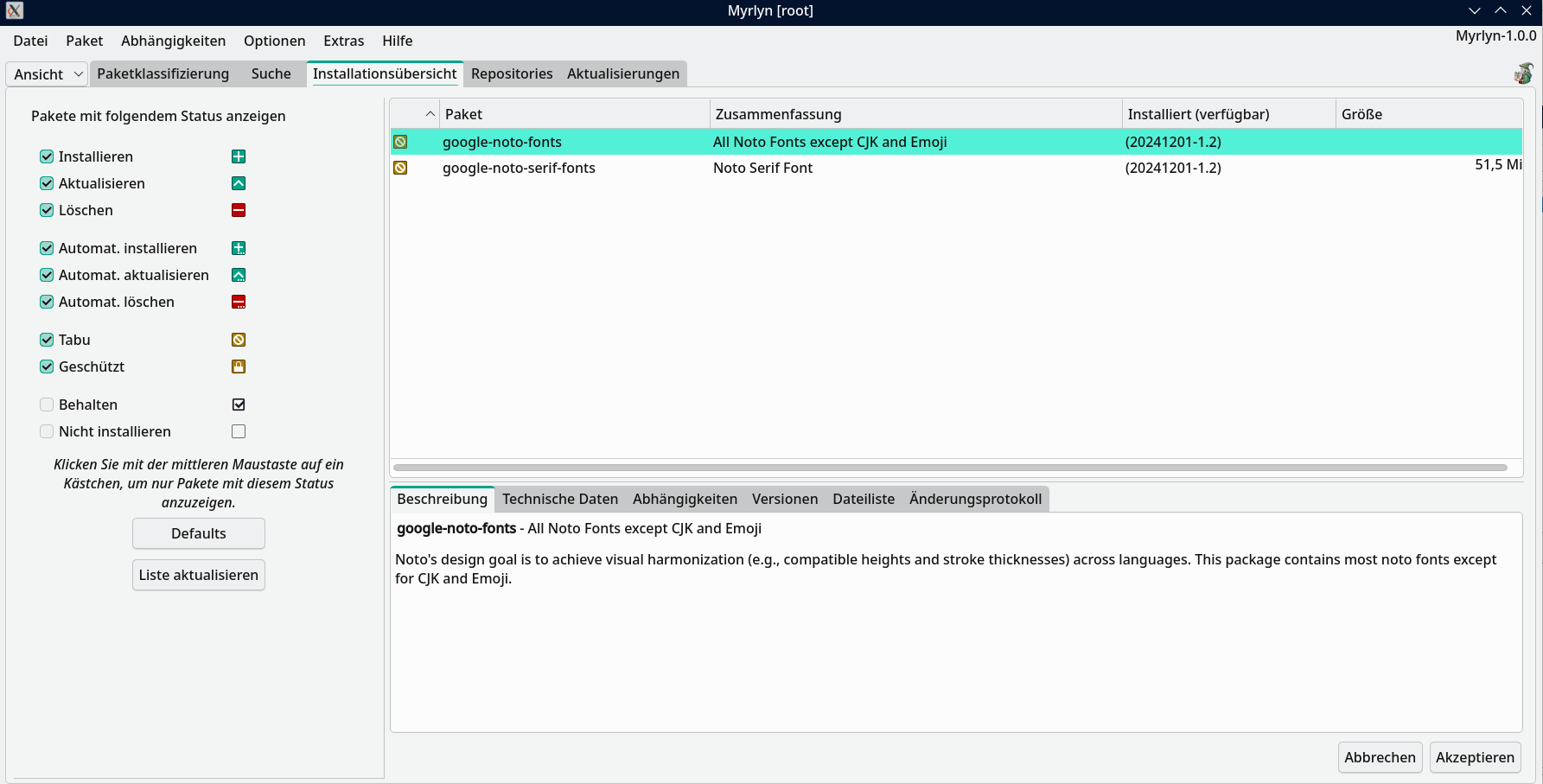Viewport: 1543px width, 784px height.
Task: Click the yellow Tabu status icon
Action: [239, 340]
